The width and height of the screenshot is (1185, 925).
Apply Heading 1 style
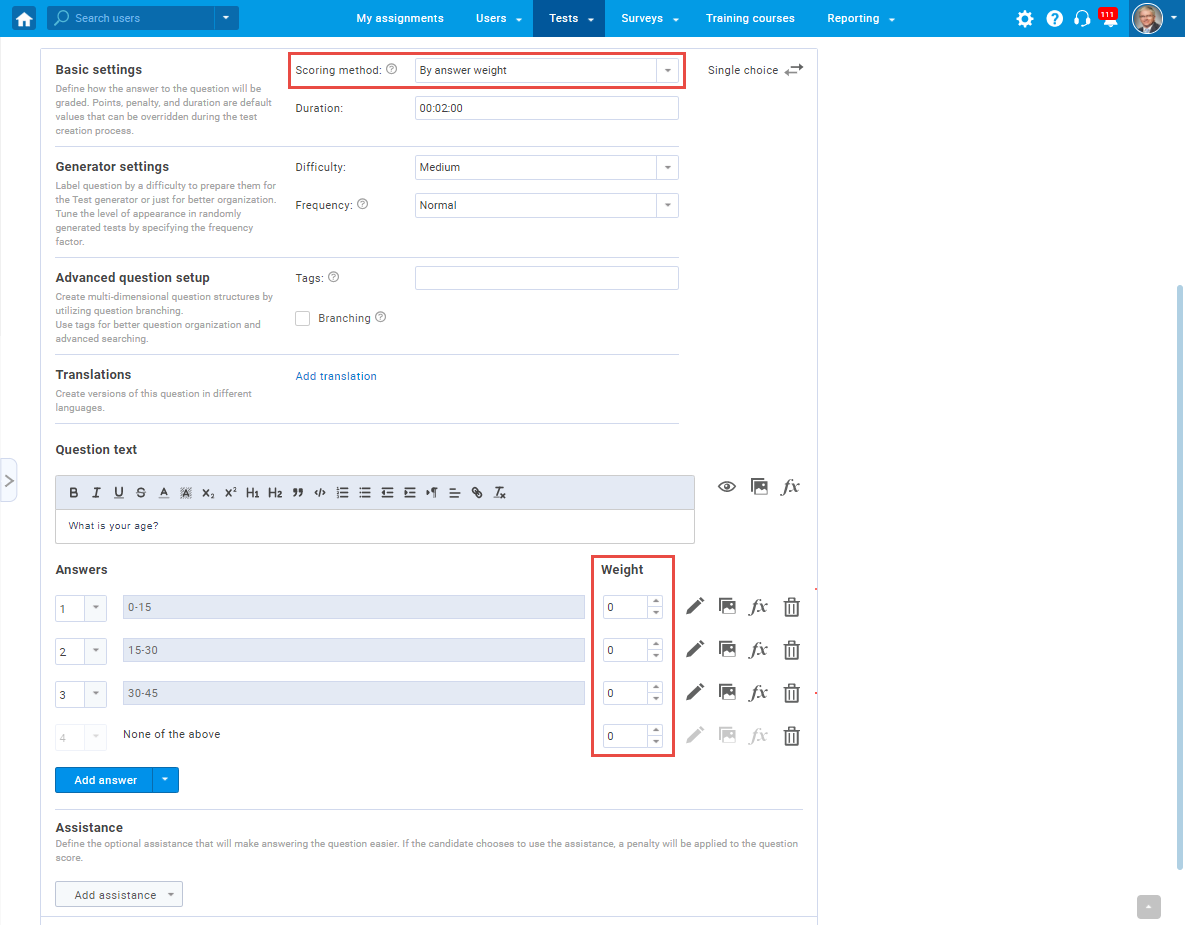[252, 493]
